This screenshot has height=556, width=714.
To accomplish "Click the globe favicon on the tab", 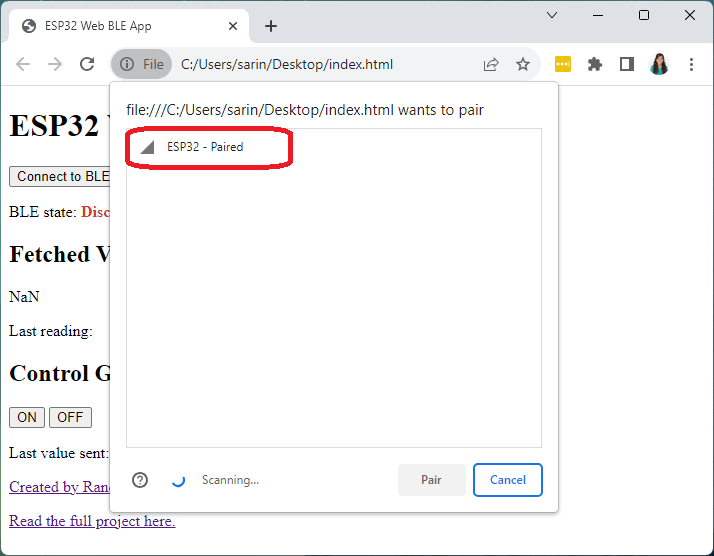I will [x=29, y=26].
